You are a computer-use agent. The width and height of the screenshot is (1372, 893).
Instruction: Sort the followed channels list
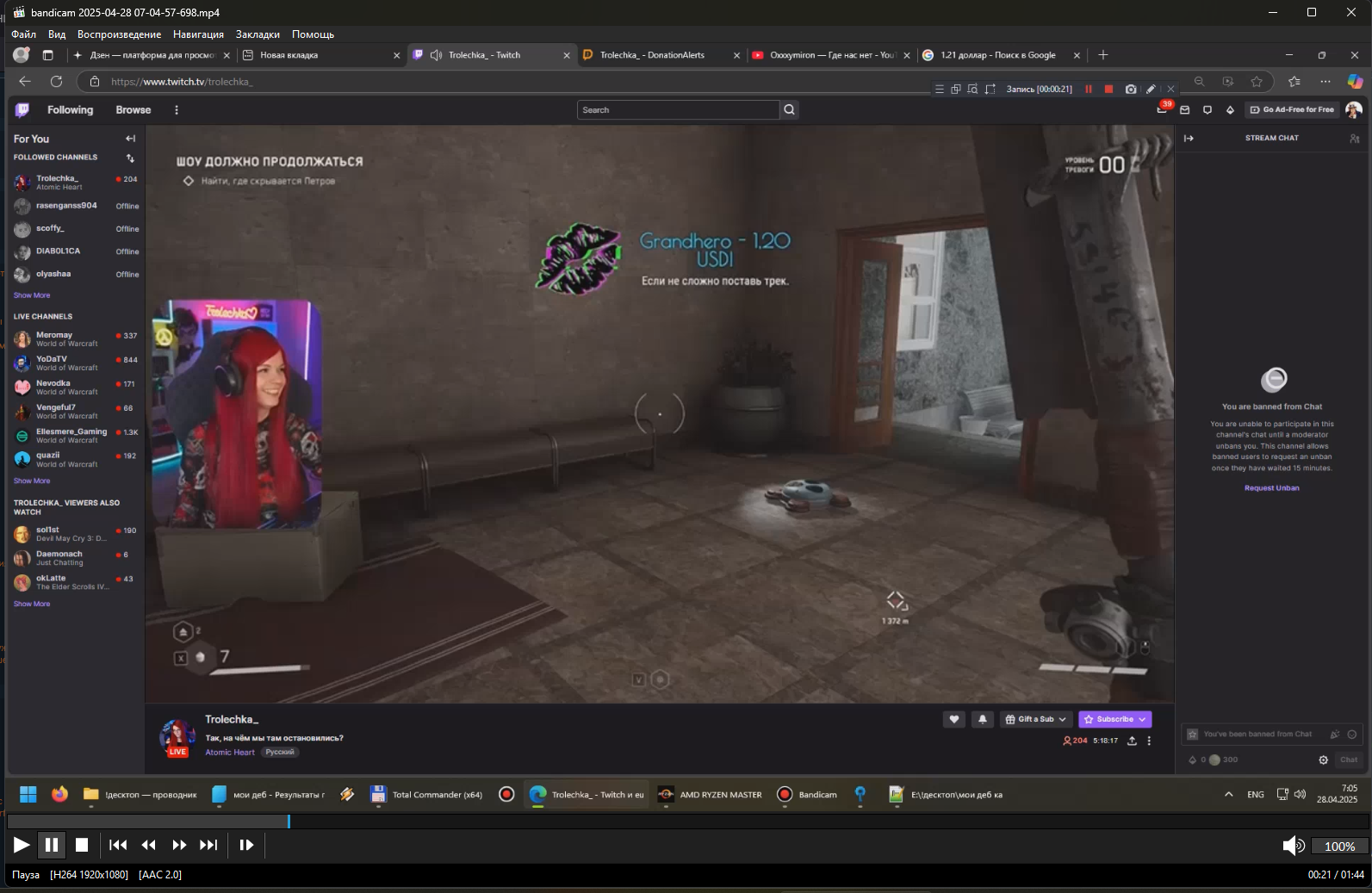[130, 158]
